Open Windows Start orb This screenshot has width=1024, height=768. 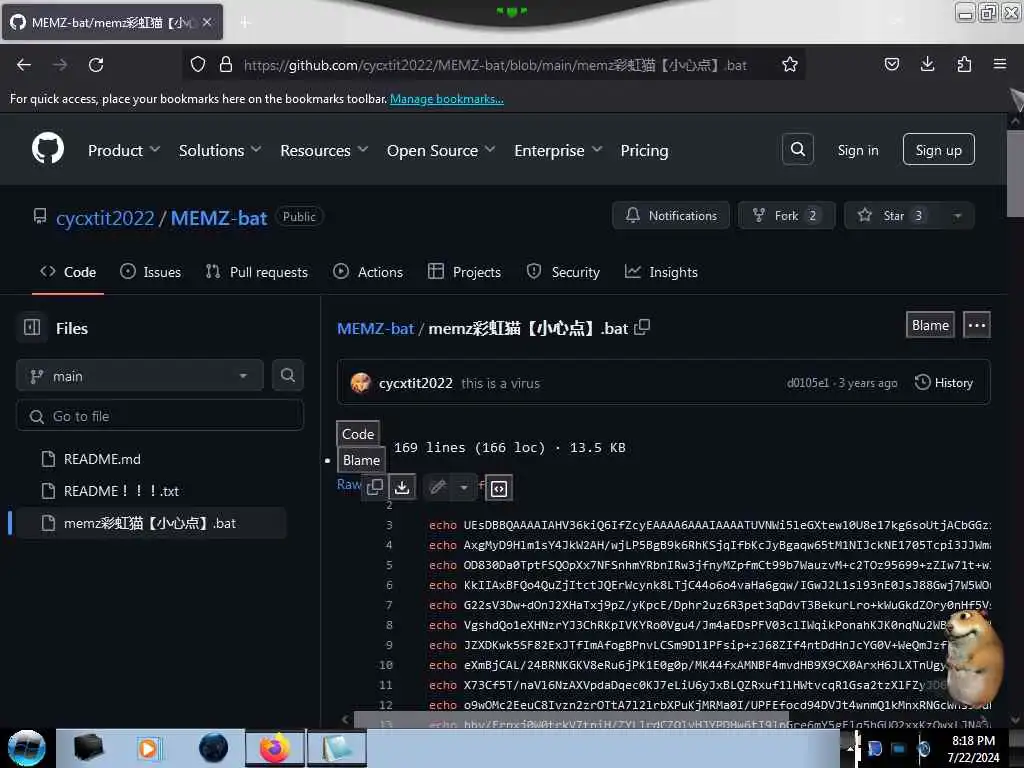26,748
